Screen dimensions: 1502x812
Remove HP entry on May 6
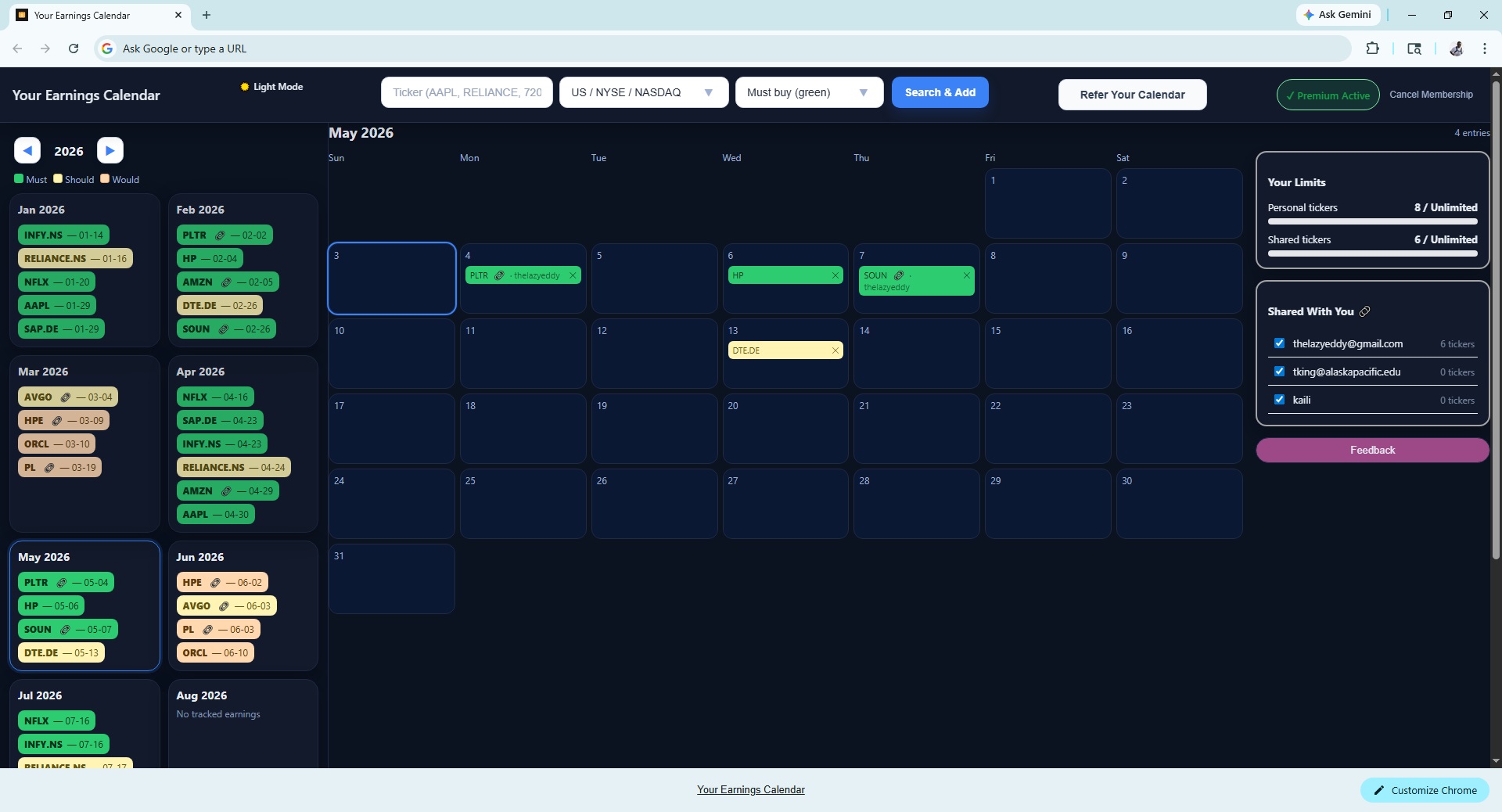(x=835, y=275)
